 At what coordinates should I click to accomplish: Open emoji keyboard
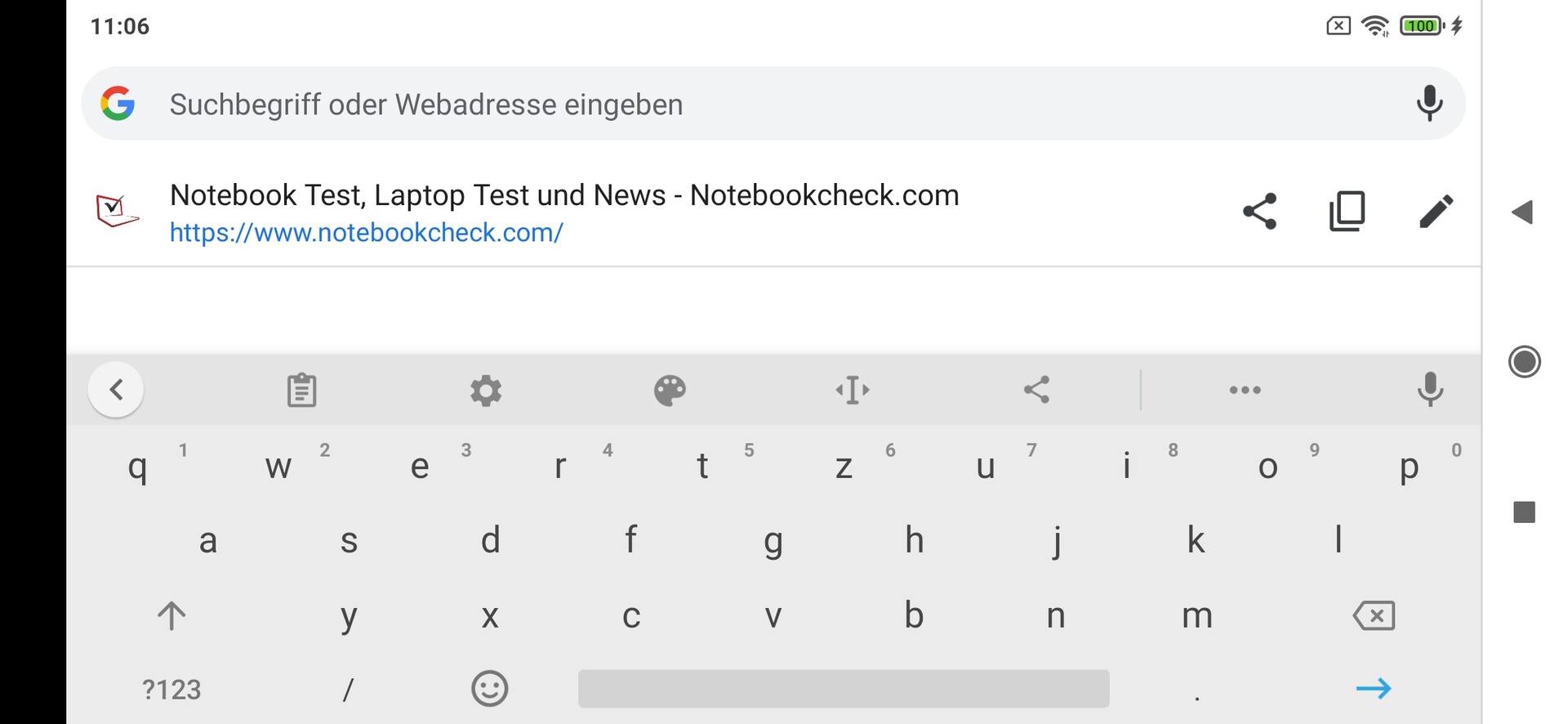click(490, 689)
